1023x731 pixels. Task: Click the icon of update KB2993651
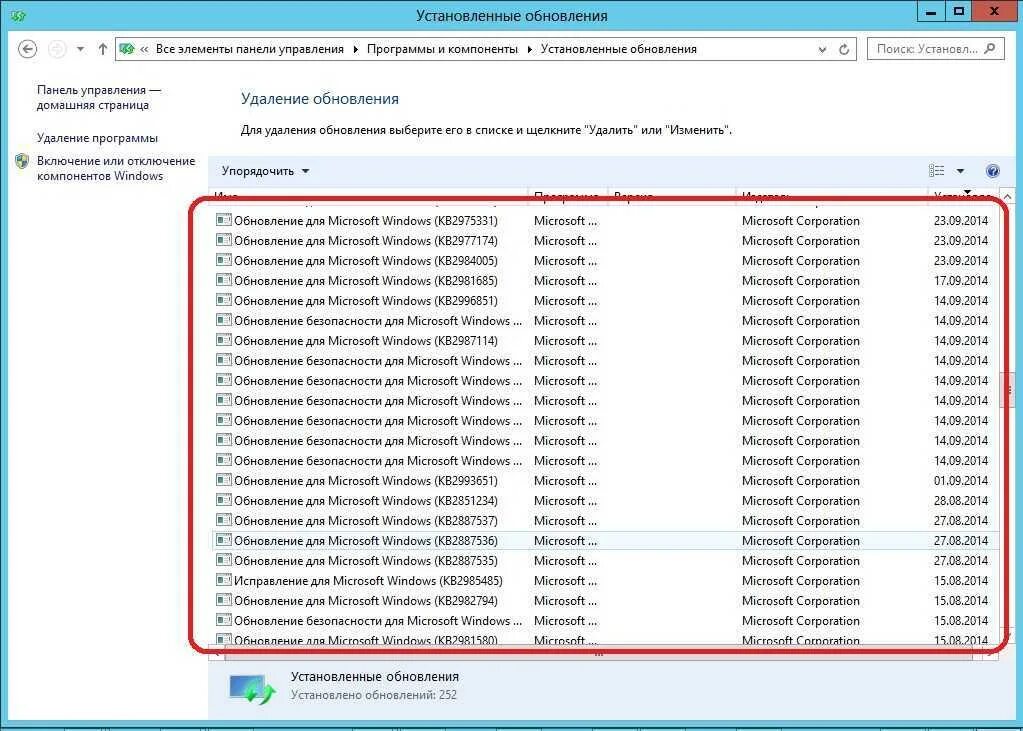click(x=224, y=480)
